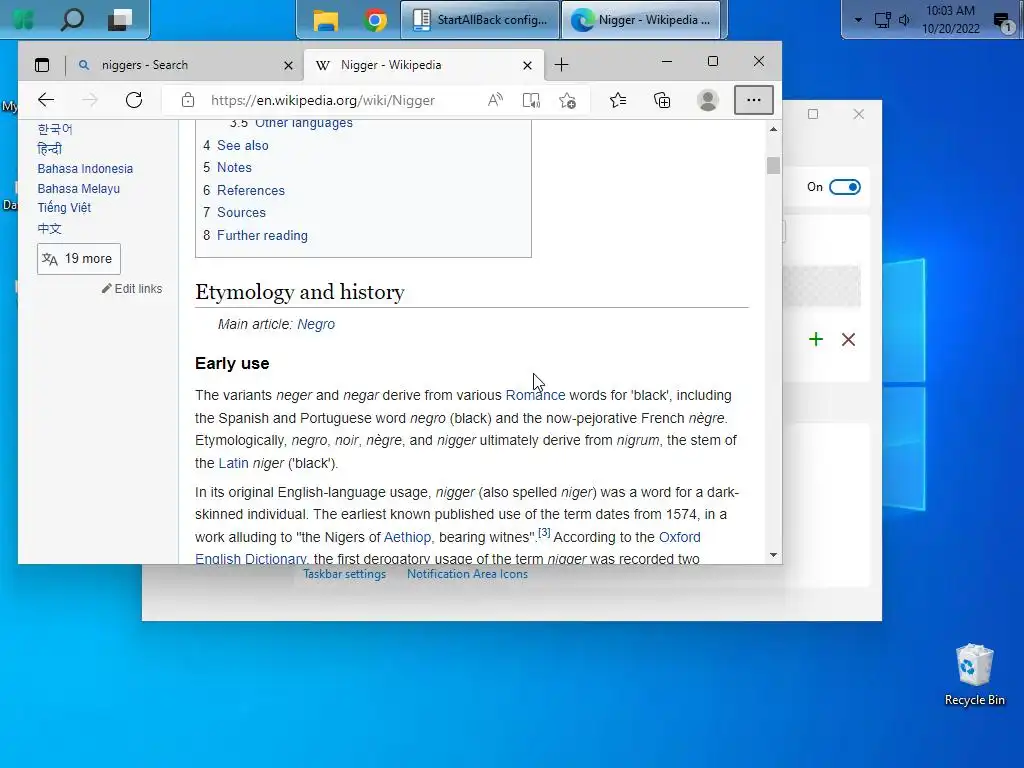Screen dimensions: 1024x768
Task: Open Notification Area Icons link
Action: coord(468,574)
